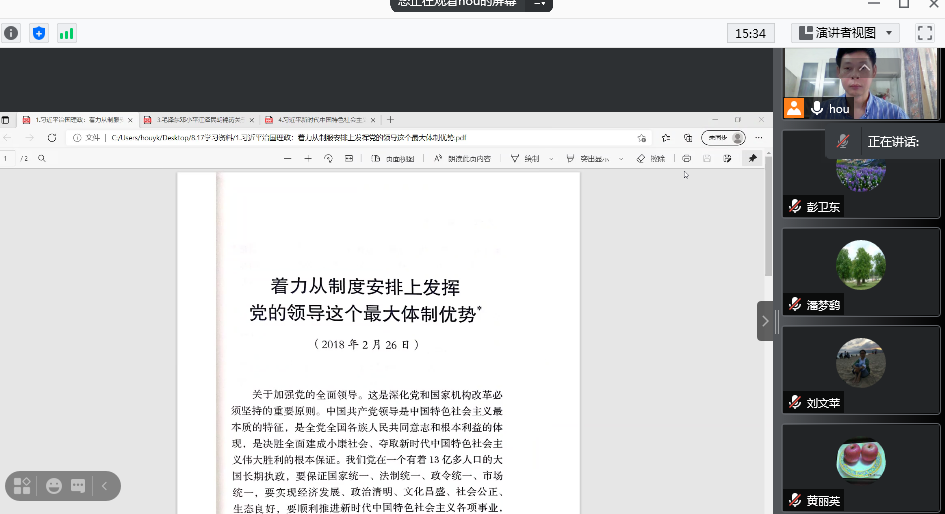Image resolution: width=945 pixels, height=514 pixels.
Task: Check the green network signal icon
Action: (67, 33)
